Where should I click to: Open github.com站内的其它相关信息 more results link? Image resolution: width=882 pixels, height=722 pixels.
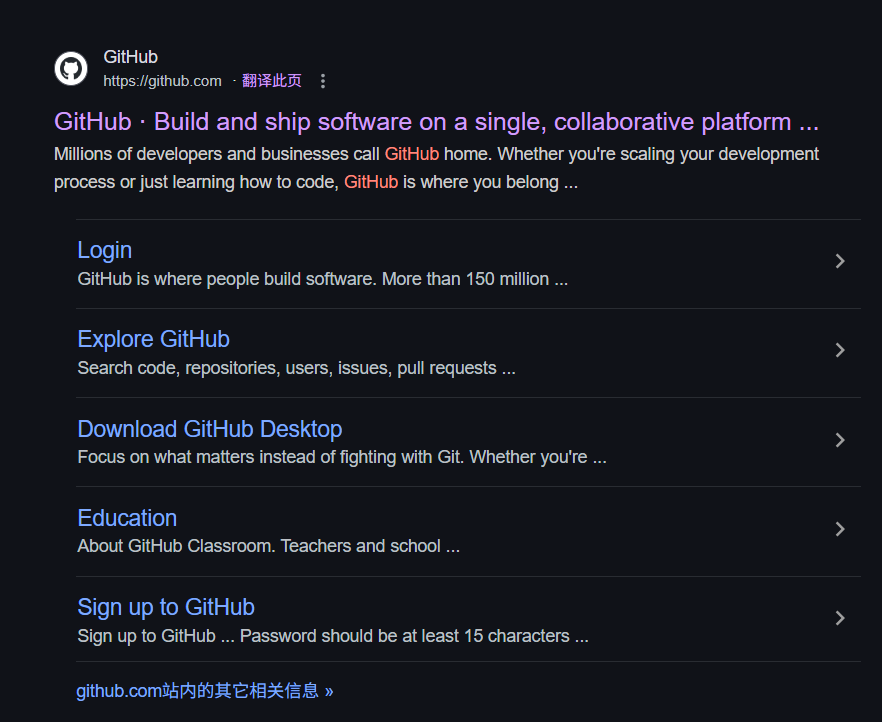tap(205, 691)
